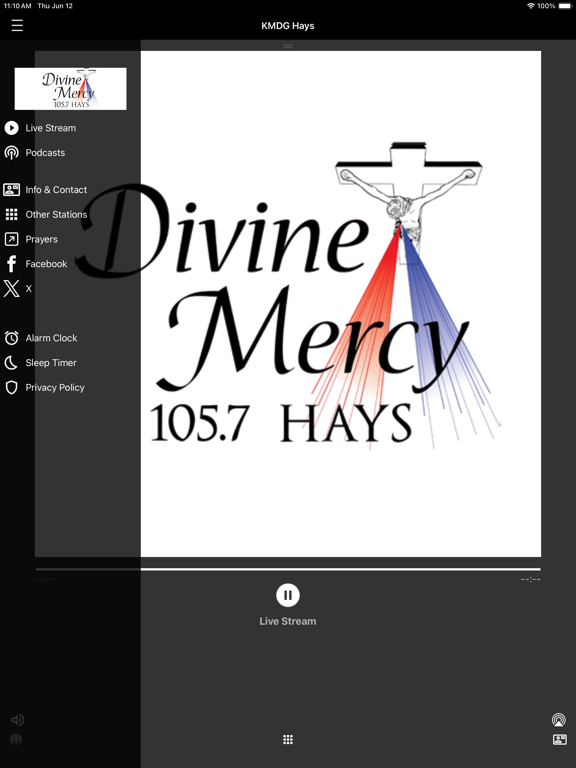
Task: Pause the live stream
Action: 288,595
